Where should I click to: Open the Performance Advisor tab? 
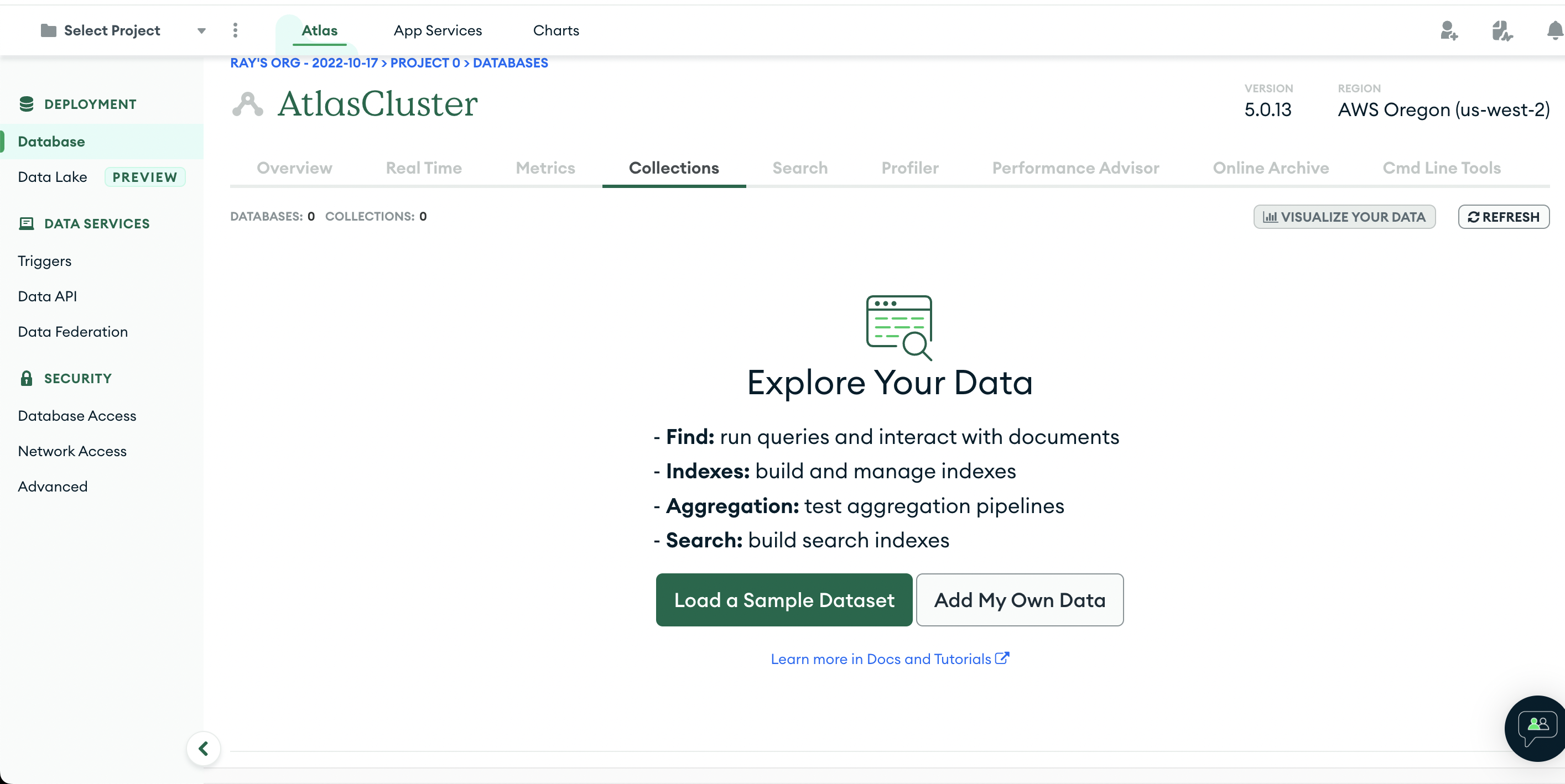point(1075,168)
